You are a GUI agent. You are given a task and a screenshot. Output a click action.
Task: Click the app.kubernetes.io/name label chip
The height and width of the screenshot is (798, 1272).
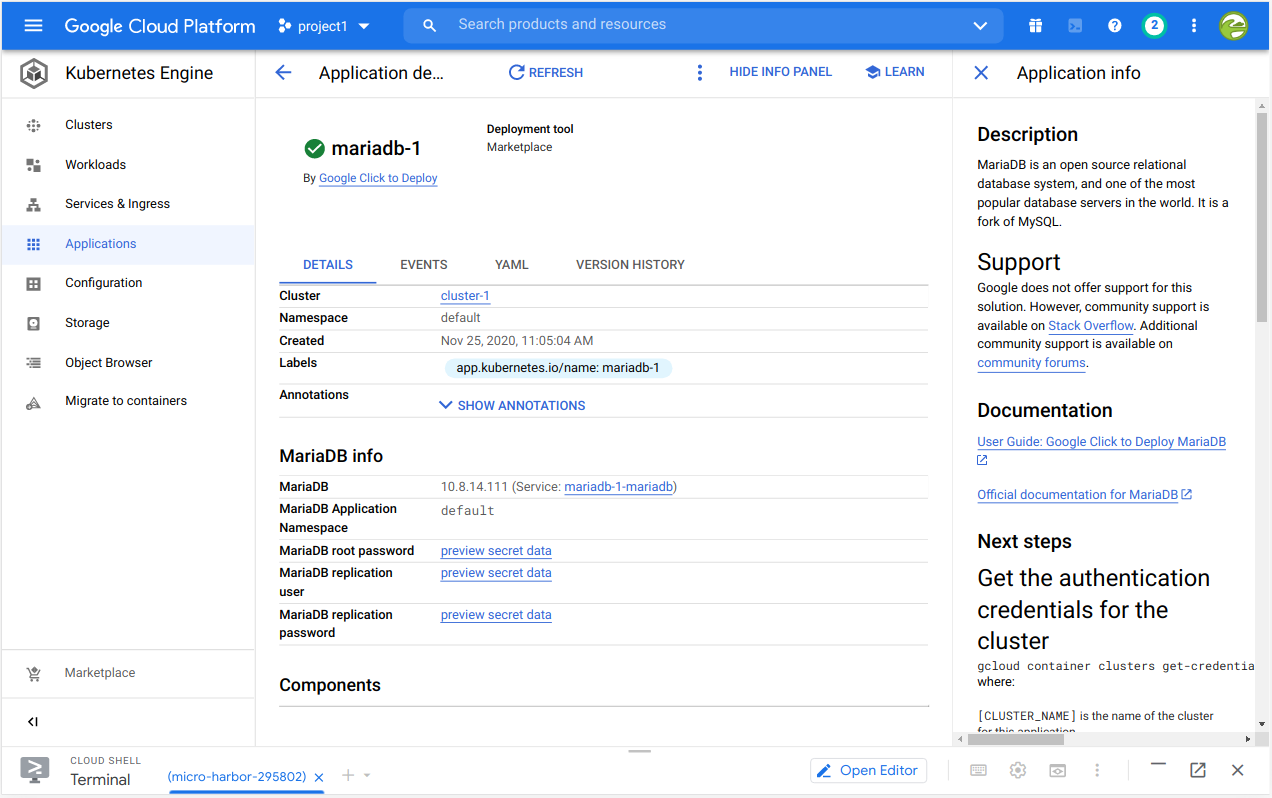(558, 368)
